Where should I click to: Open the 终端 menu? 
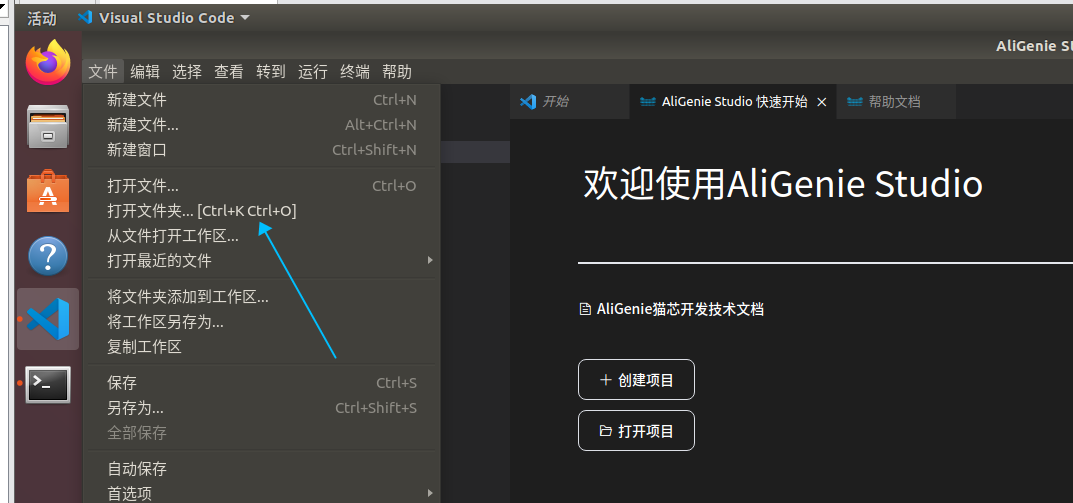coord(354,71)
